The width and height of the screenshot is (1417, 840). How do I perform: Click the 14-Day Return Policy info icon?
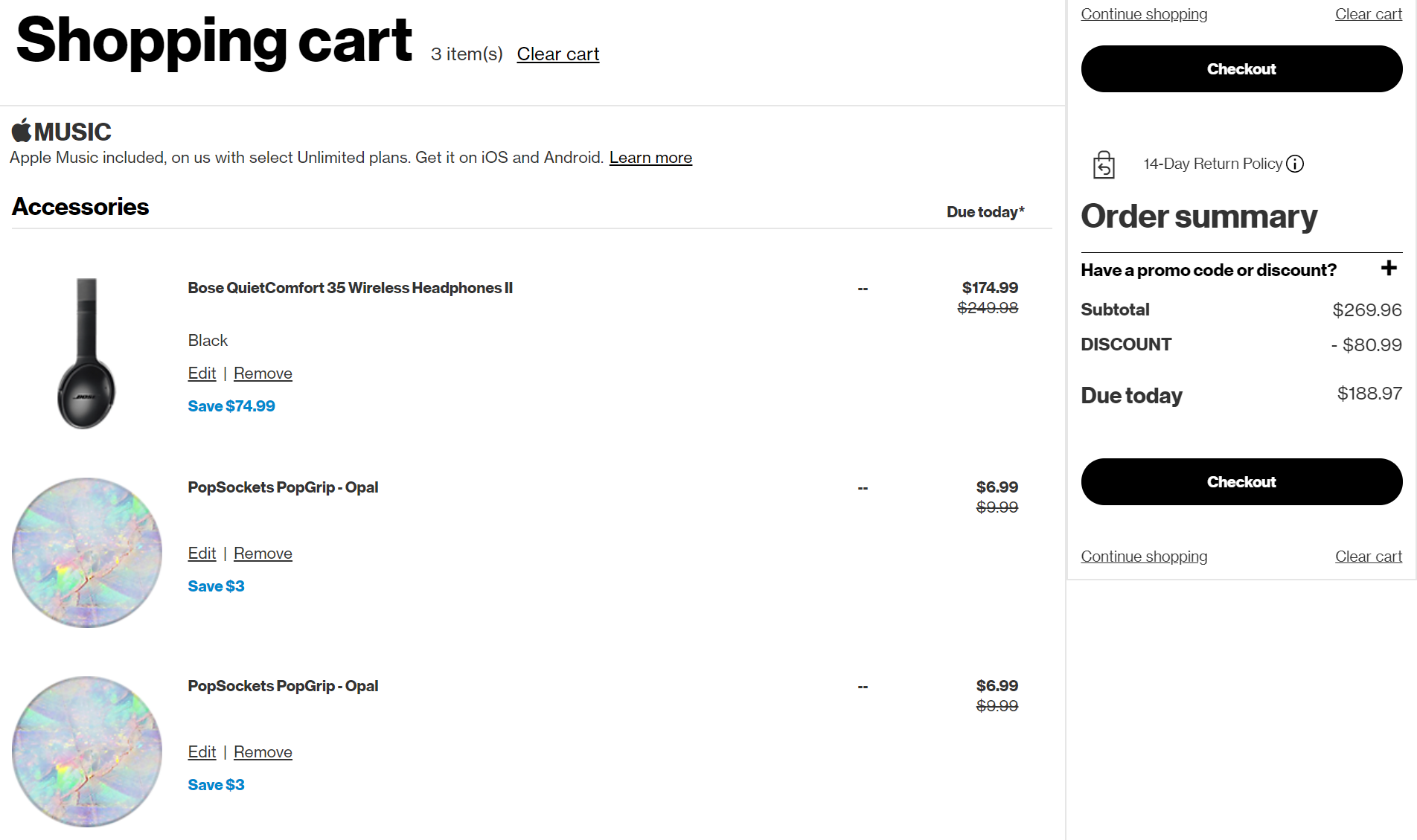pyautogui.click(x=1295, y=164)
